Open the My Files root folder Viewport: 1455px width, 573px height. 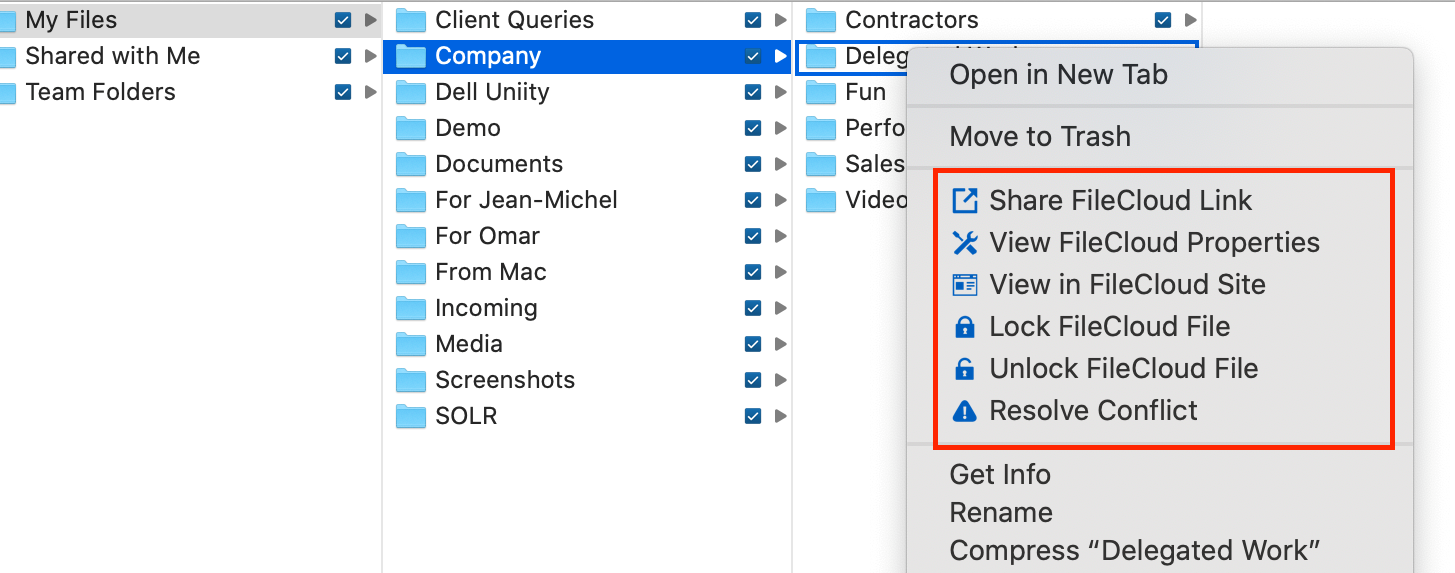(x=70, y=20)
